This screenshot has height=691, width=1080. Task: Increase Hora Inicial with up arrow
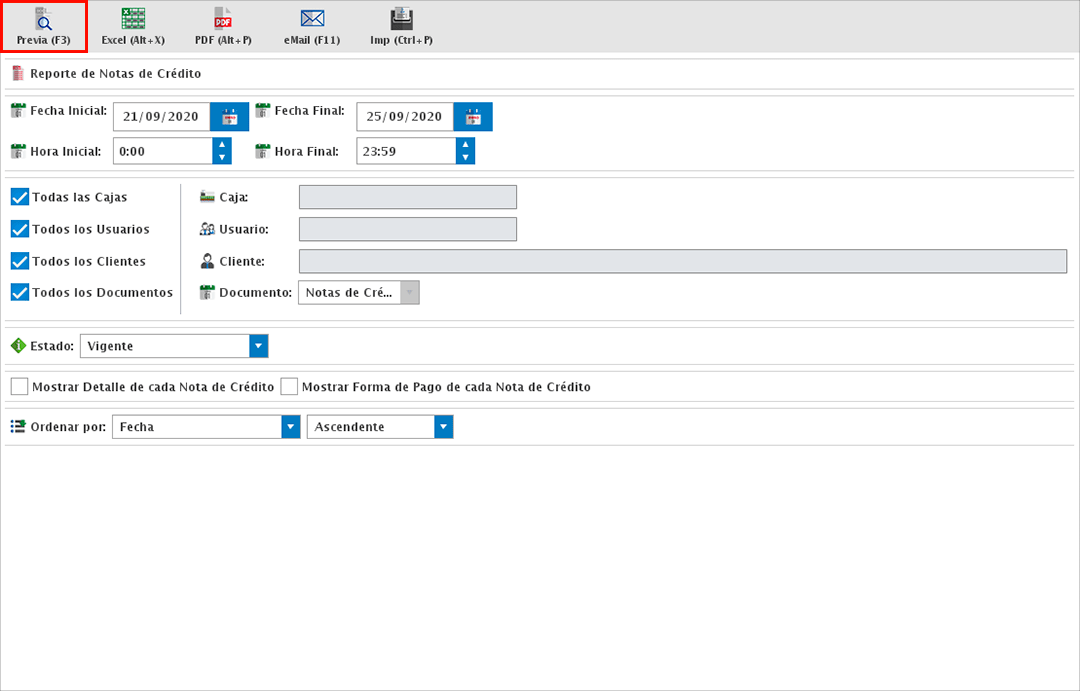click(x=221, y=145)
